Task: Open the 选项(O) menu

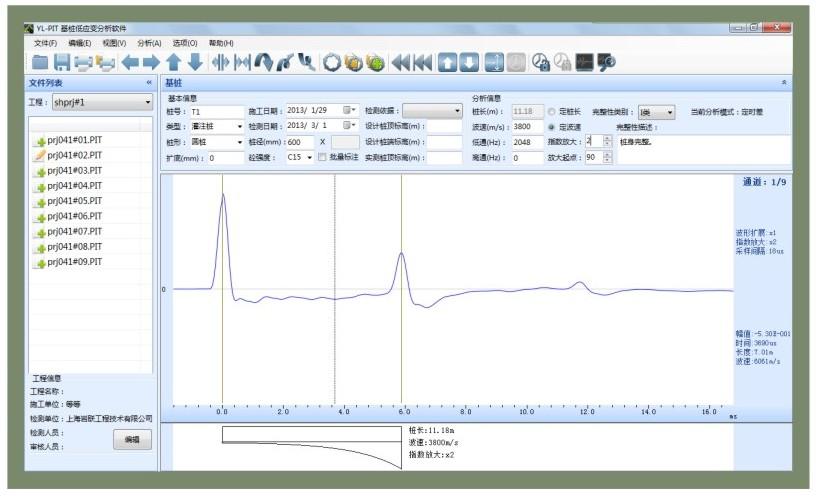Action: click(185, 43)
